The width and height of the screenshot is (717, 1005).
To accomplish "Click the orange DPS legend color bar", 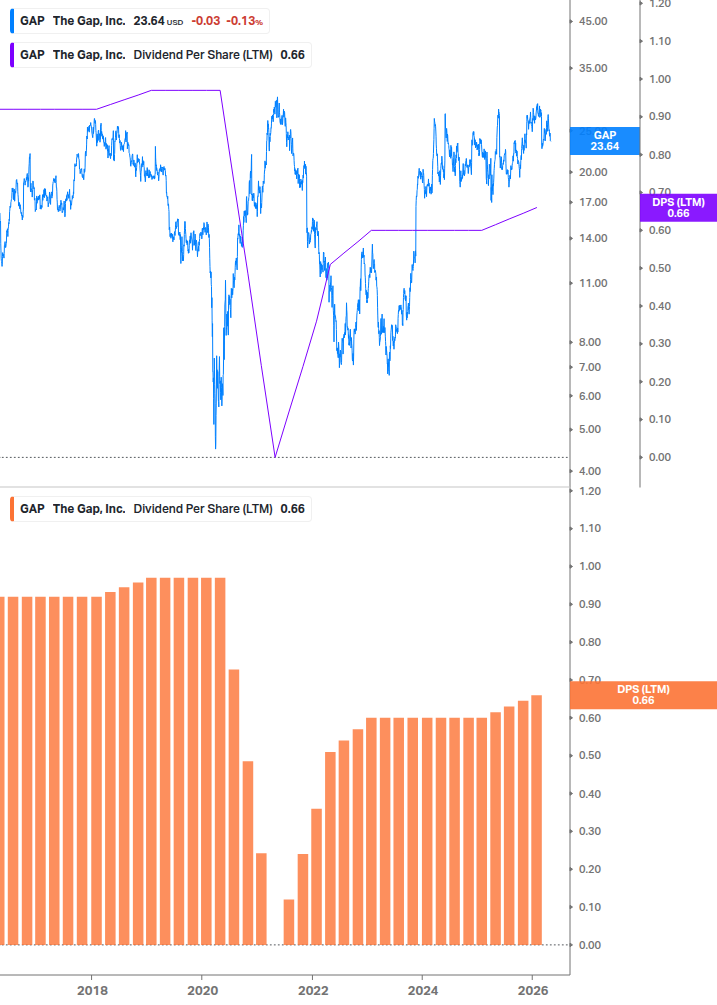I will (12, 509).
